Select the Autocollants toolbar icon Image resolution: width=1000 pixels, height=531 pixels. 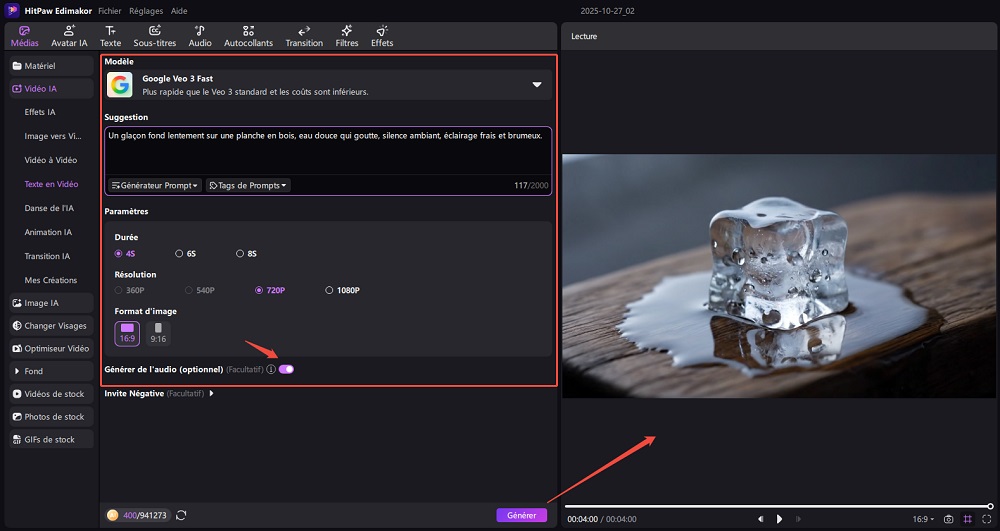[x=248, y=36]
